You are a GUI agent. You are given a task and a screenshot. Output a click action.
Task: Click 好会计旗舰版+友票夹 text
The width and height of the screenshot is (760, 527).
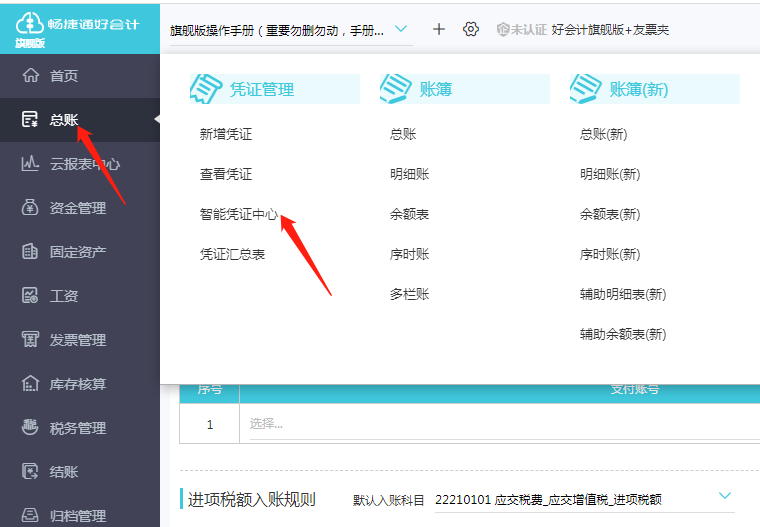[610, 30]
